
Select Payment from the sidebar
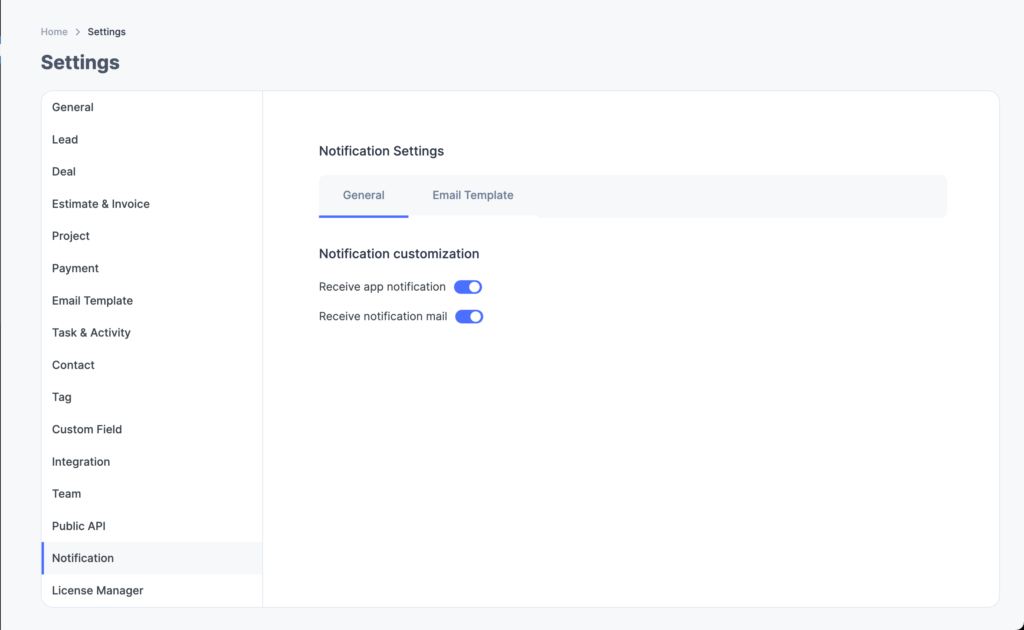pyautogui.click(x=75, y=268)
